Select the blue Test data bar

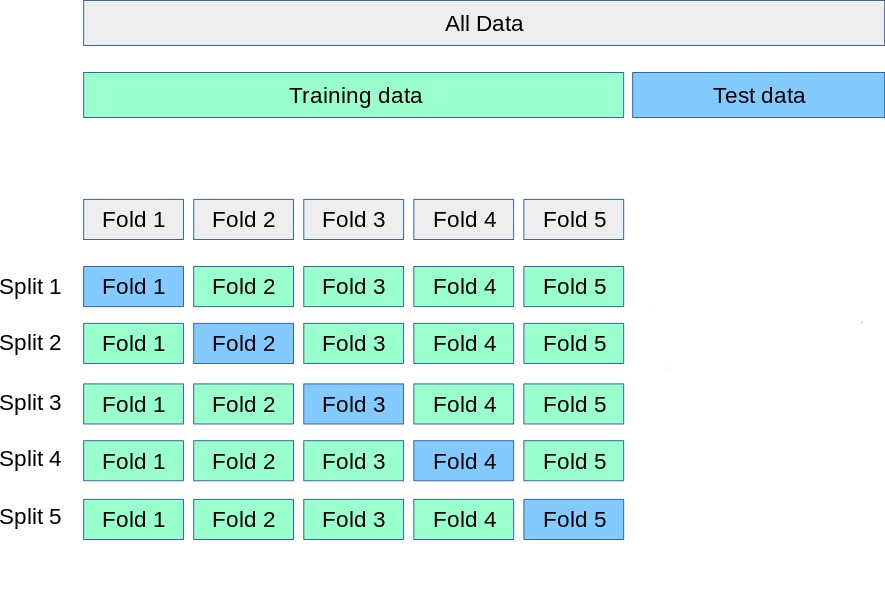(x=758, y=95)
